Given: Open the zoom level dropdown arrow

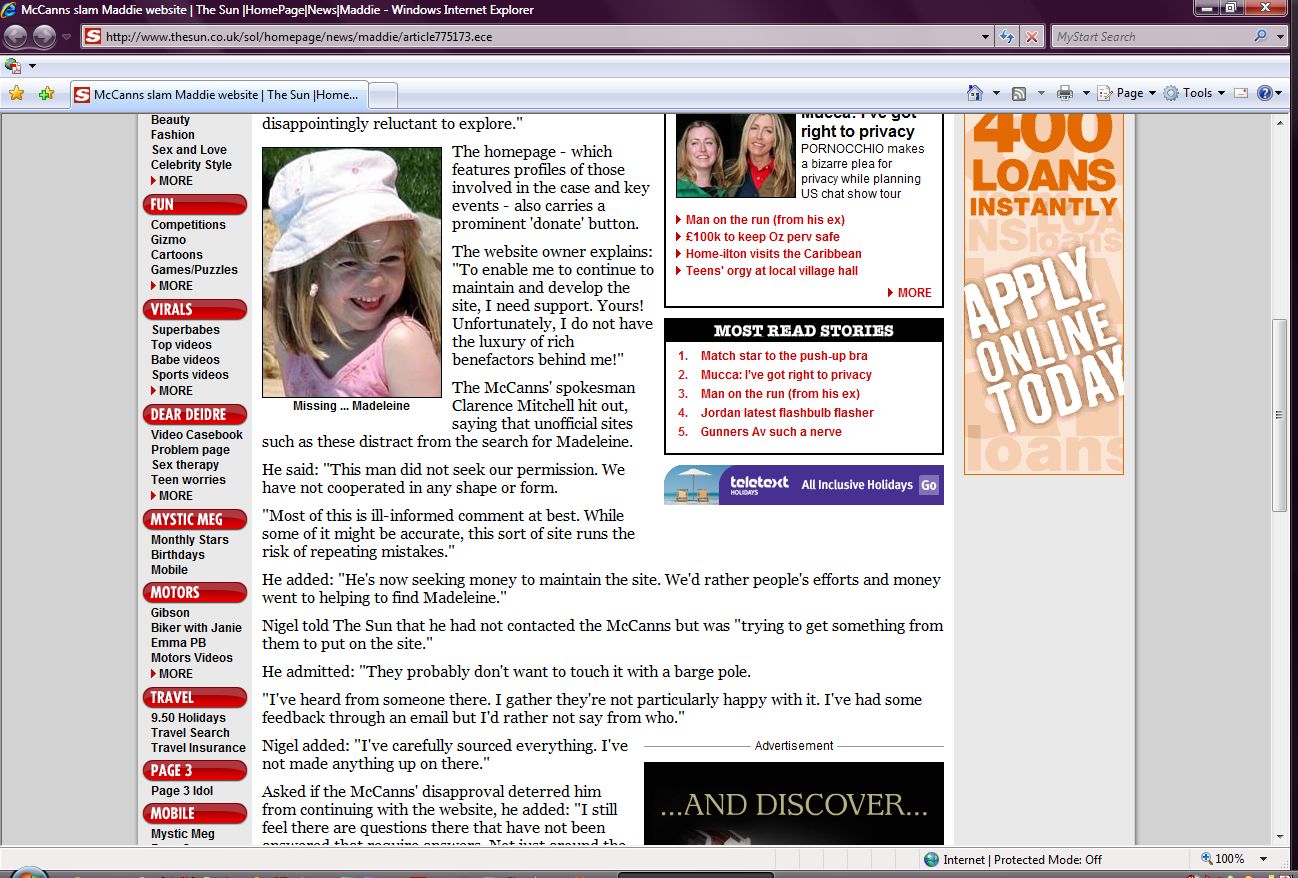Looking at the screenshot, I should coord(1264,859).
